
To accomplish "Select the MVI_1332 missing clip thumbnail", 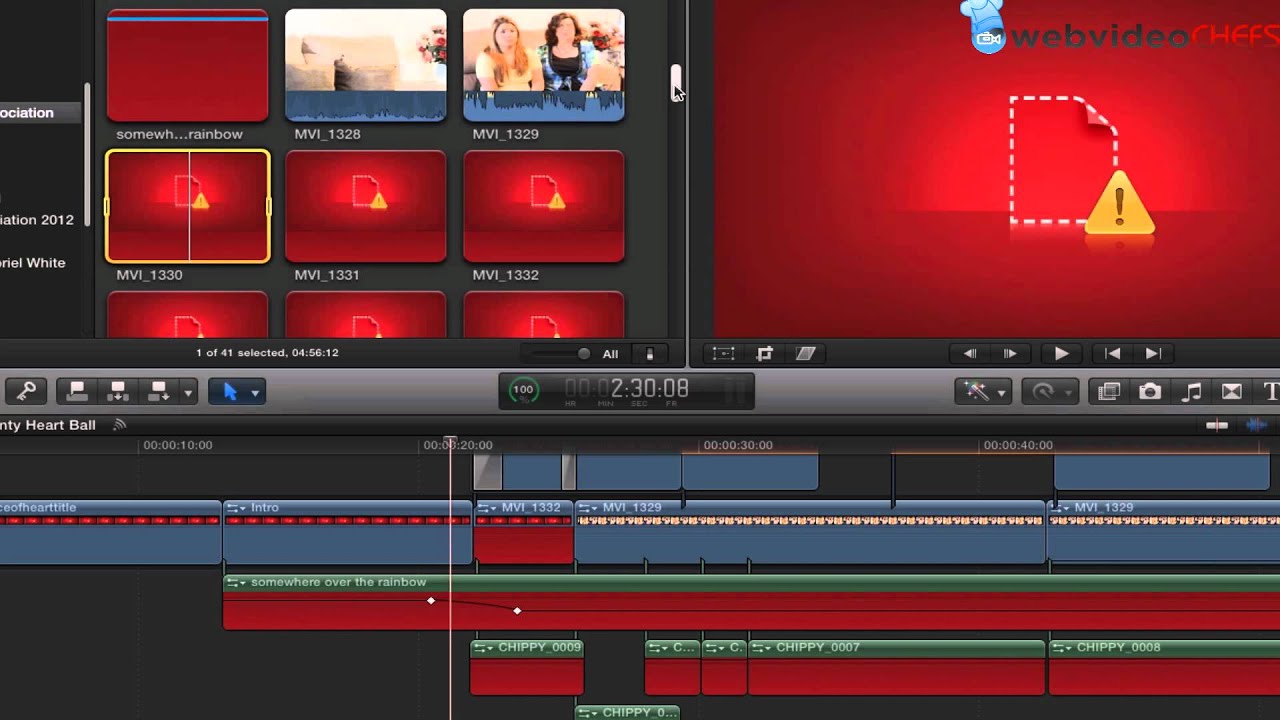I will [x=544, y=206].
